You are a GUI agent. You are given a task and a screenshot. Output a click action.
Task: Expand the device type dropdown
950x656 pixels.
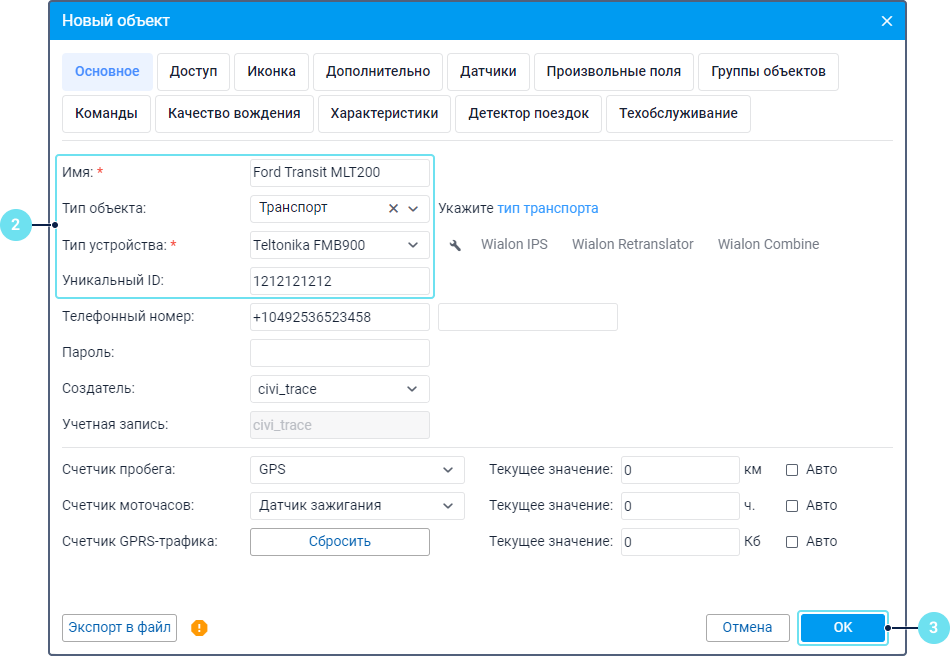413,245
